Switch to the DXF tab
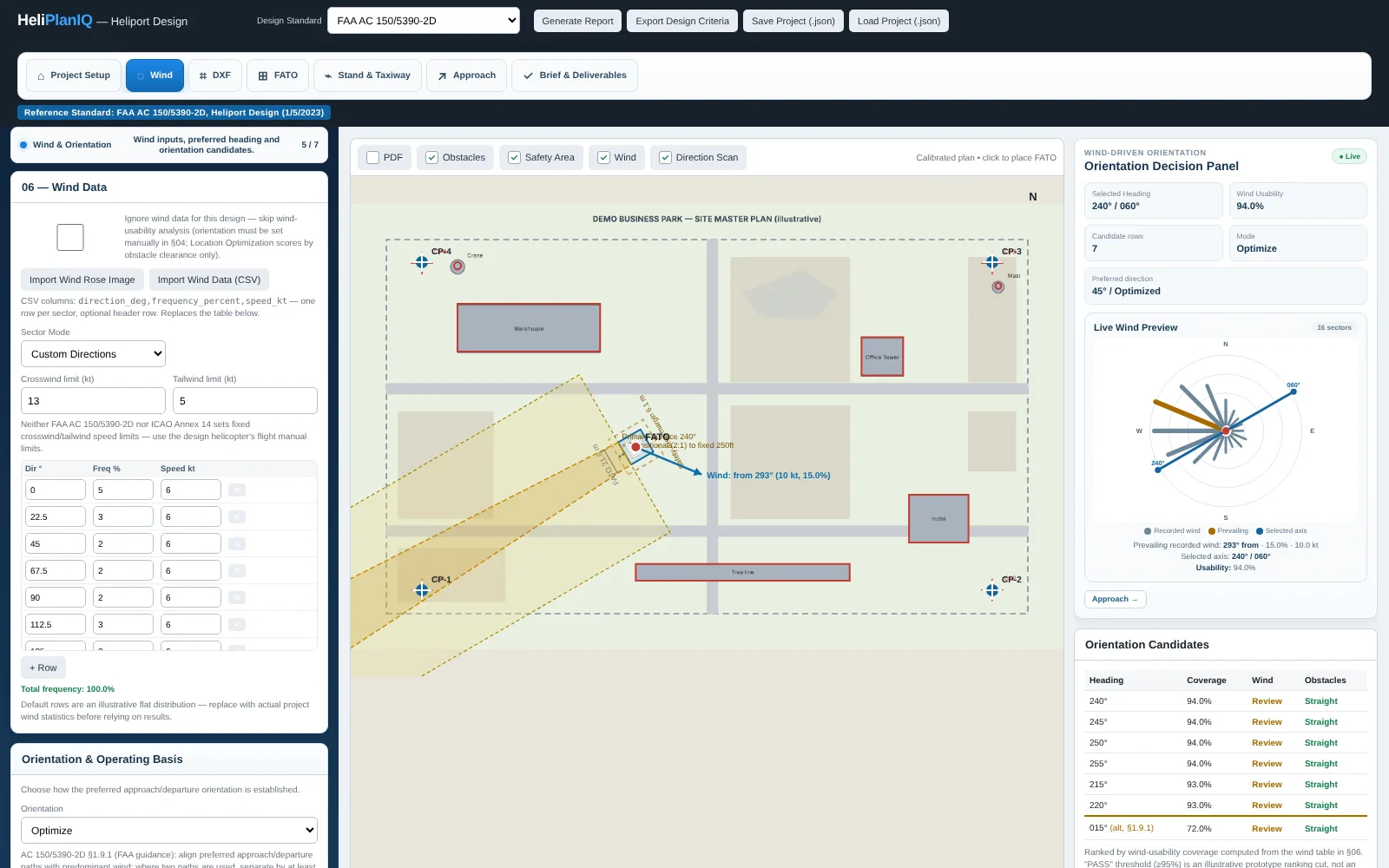The width and height of the screenshot is (1389, 868). click(x=214, y=76)
